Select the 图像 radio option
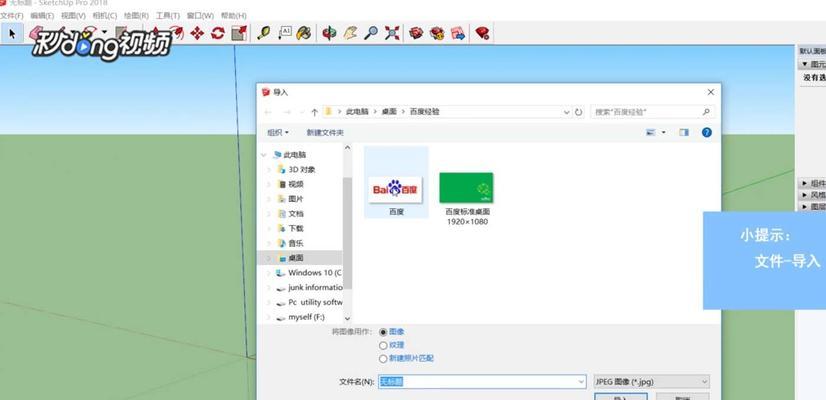 (383, 332)
